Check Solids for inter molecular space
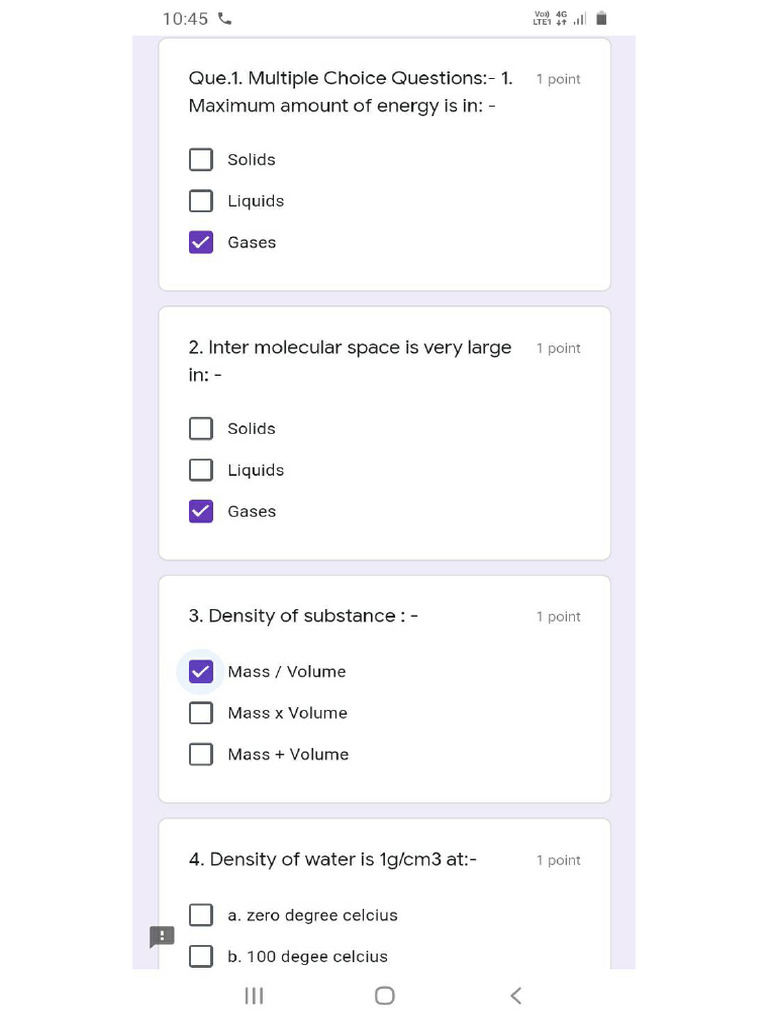This screenshot has height=1024, width=768. point(201,429)
